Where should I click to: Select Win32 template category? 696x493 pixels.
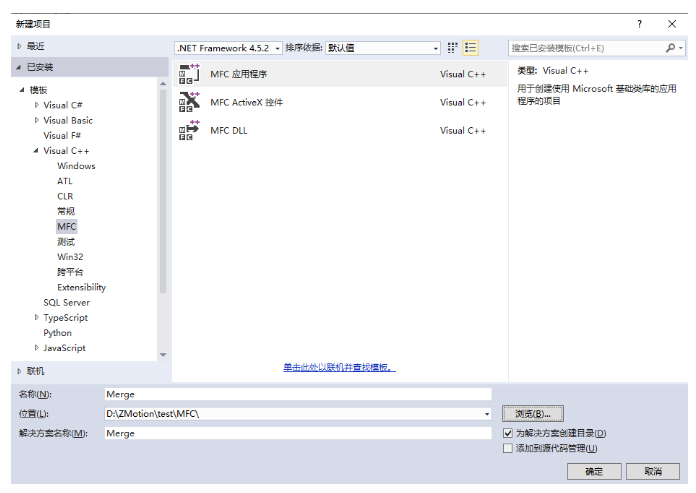(x=70, y=257)
